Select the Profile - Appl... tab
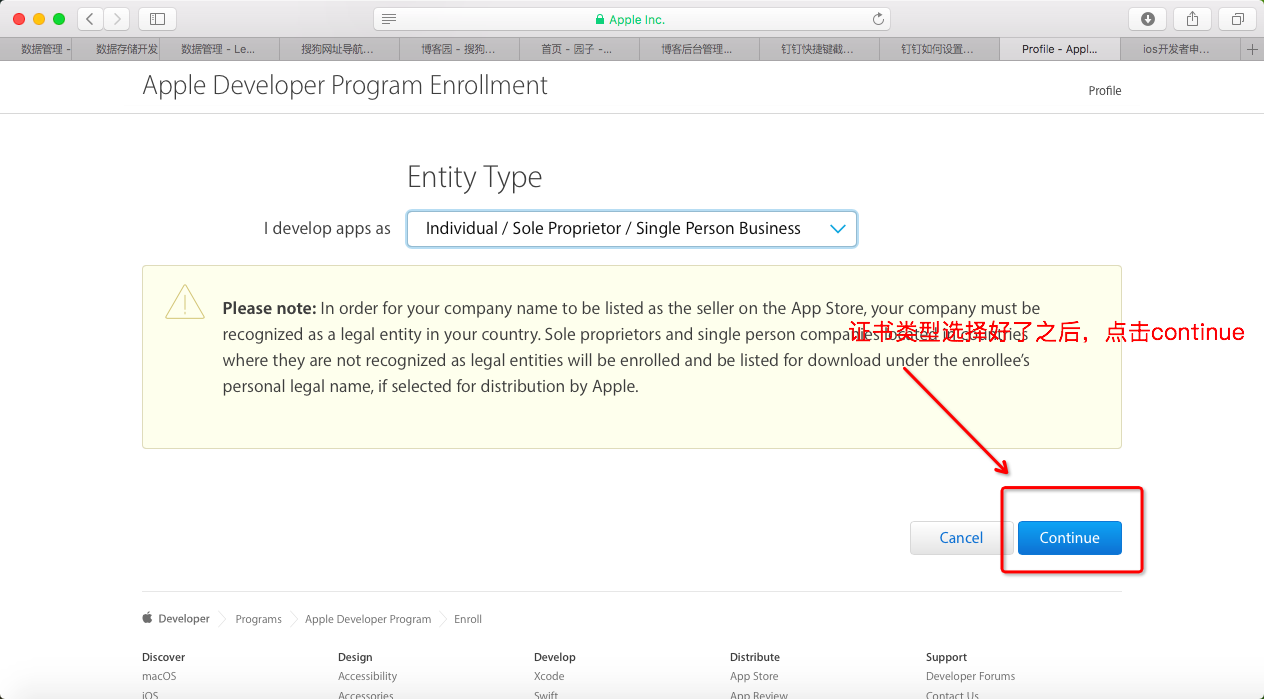 coord(1059,49)
